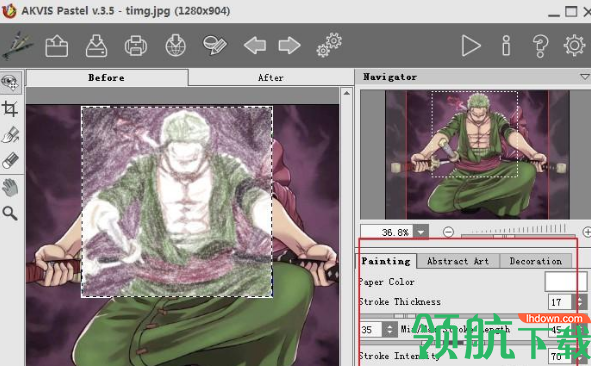Screen dimensions: 591x366
Task: Select the Hand tool
Action: tap(10, 187)
